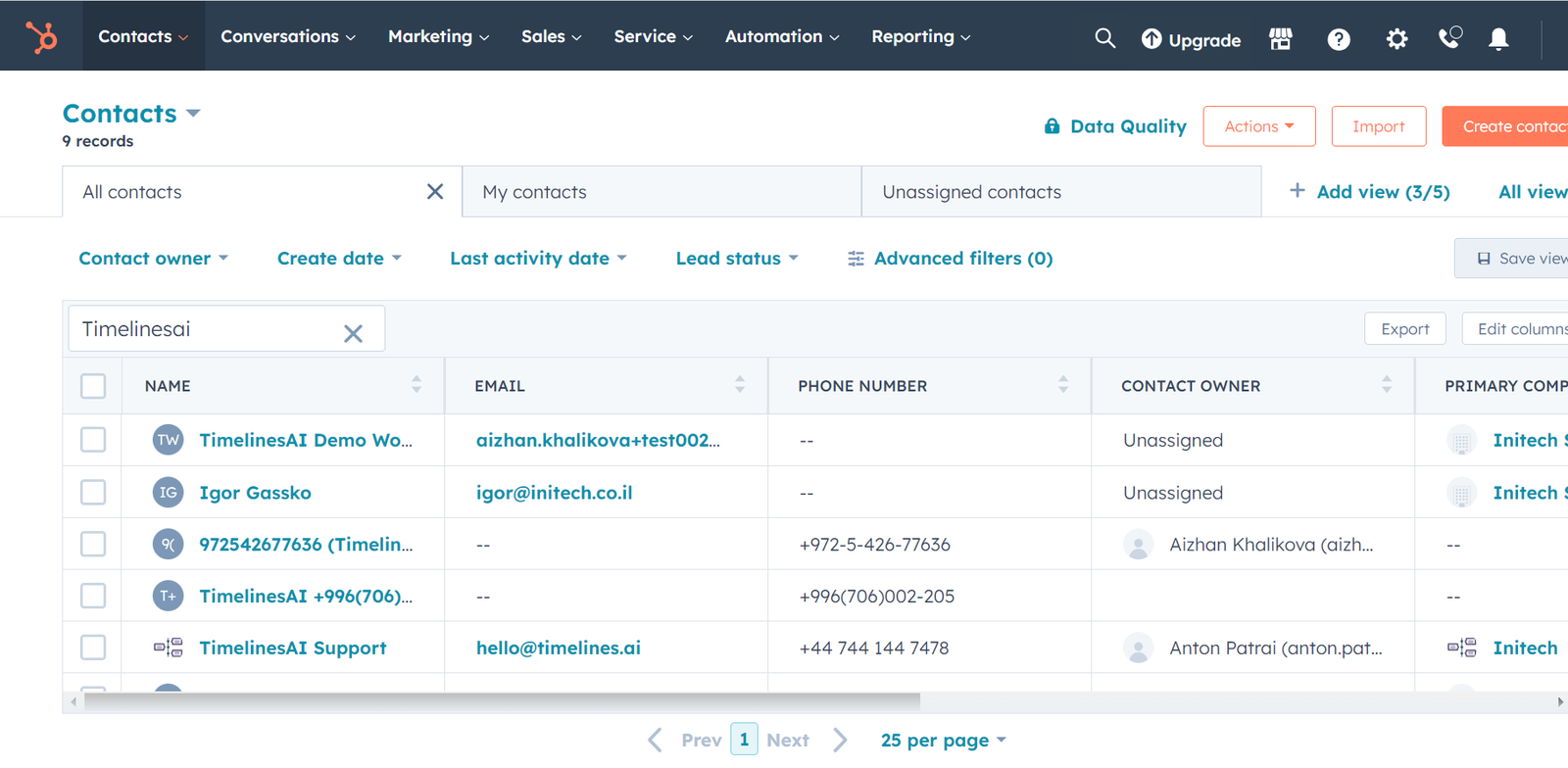Click the Export button
The image size is (1568, 768).
pos(1404,329)
